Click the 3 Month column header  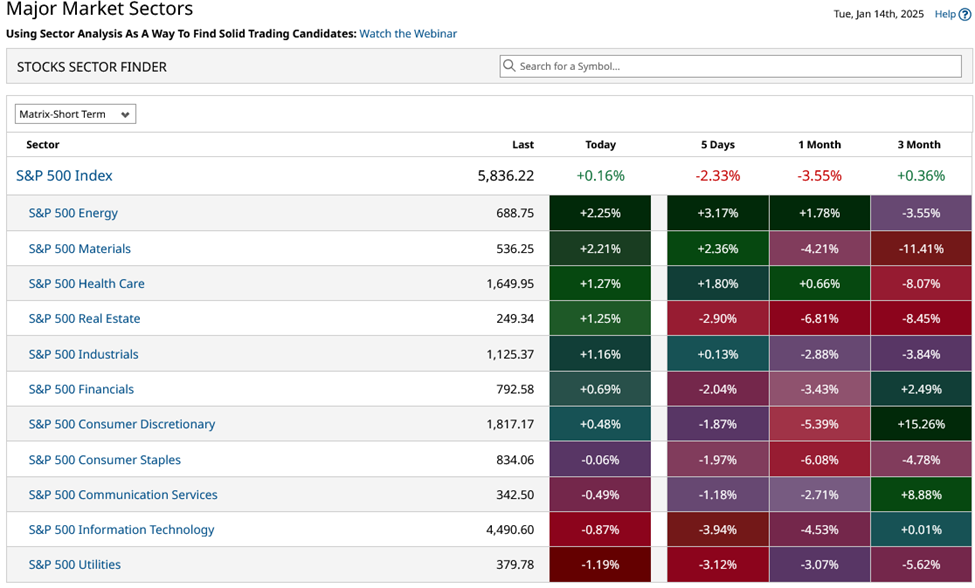point(918,144)
